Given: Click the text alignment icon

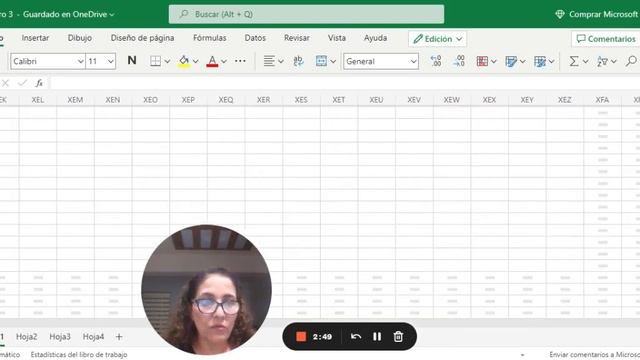Looking at the screenshot, I should pos(269,61).
